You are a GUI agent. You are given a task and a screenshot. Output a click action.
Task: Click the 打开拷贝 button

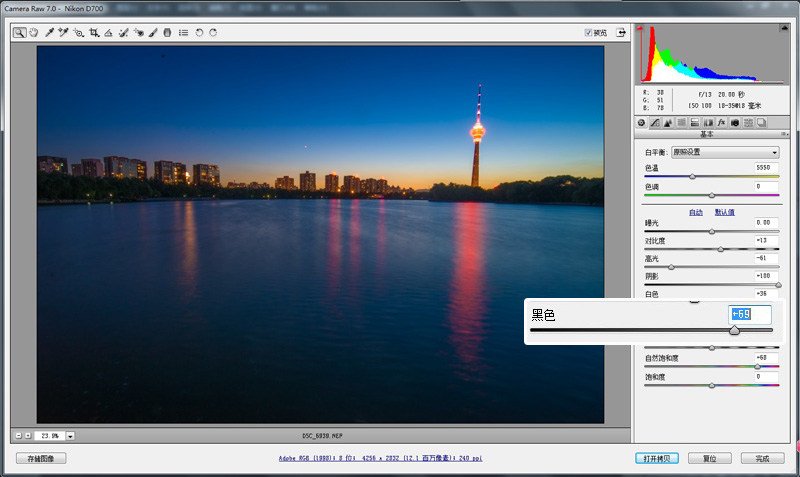pos(657,458)
